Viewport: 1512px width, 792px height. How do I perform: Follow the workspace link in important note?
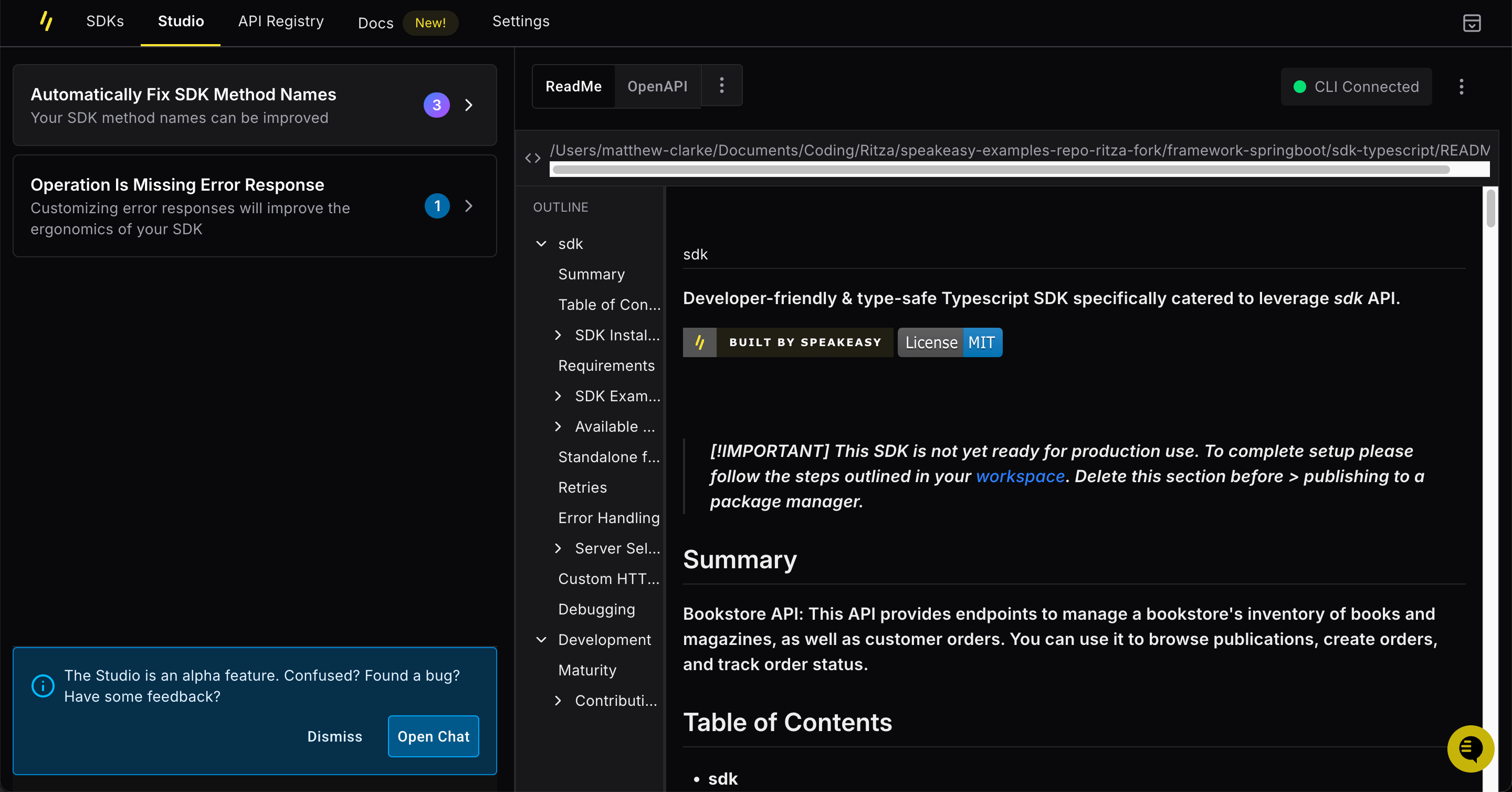tap(1020, 476)
